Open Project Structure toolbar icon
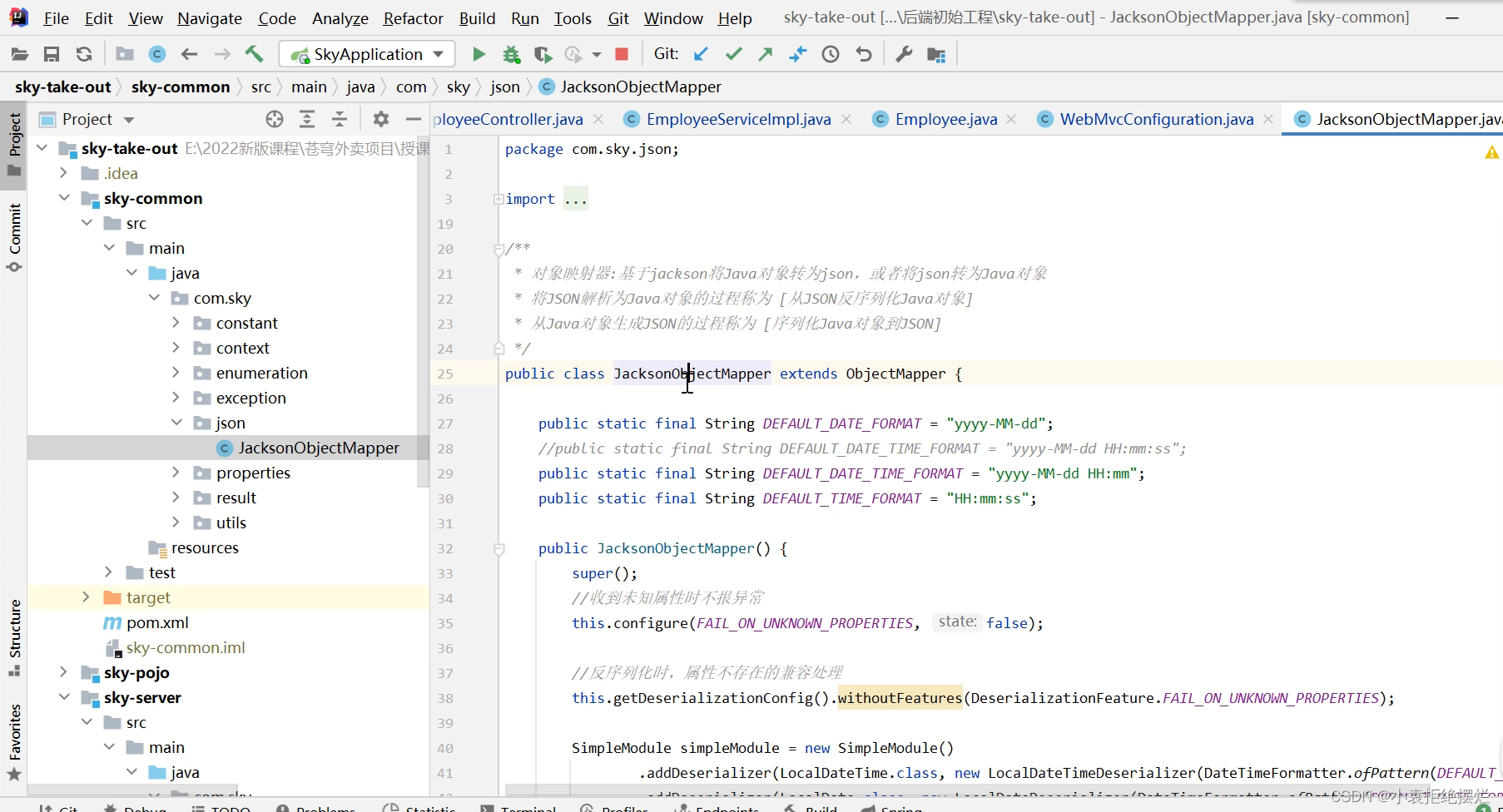 pos(936,54)
